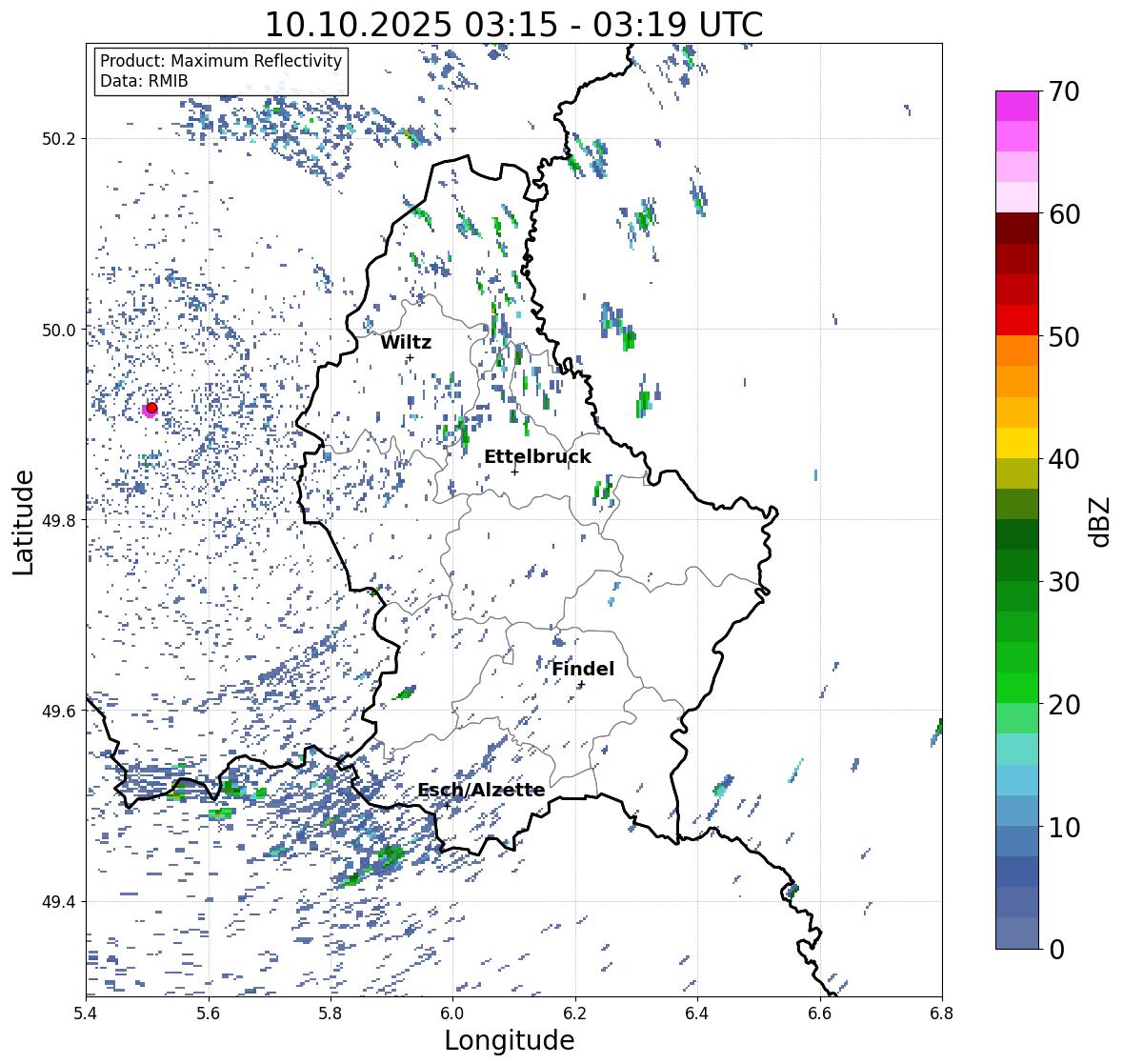The width and height of the screenshot is (1123, 1064).
Task: Click the 6.6 longitude tick label
Action: point(819,1014)
